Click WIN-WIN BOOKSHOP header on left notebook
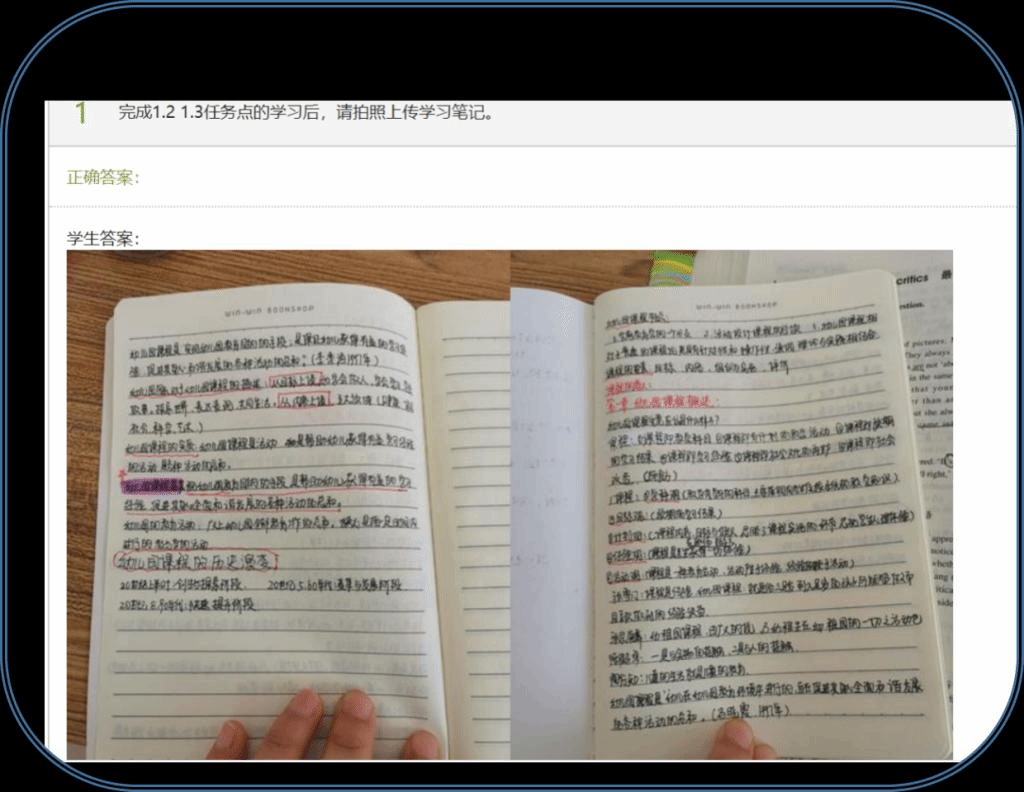1024x792 pixels. [x=263, y=309]
